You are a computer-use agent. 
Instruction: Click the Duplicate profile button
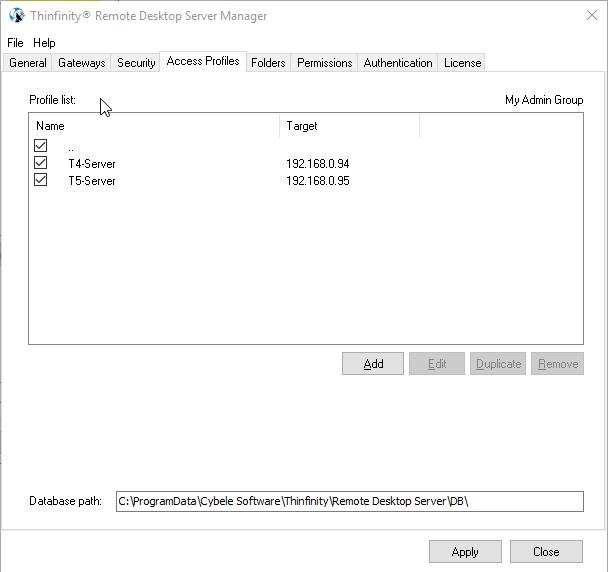[498, 364]
